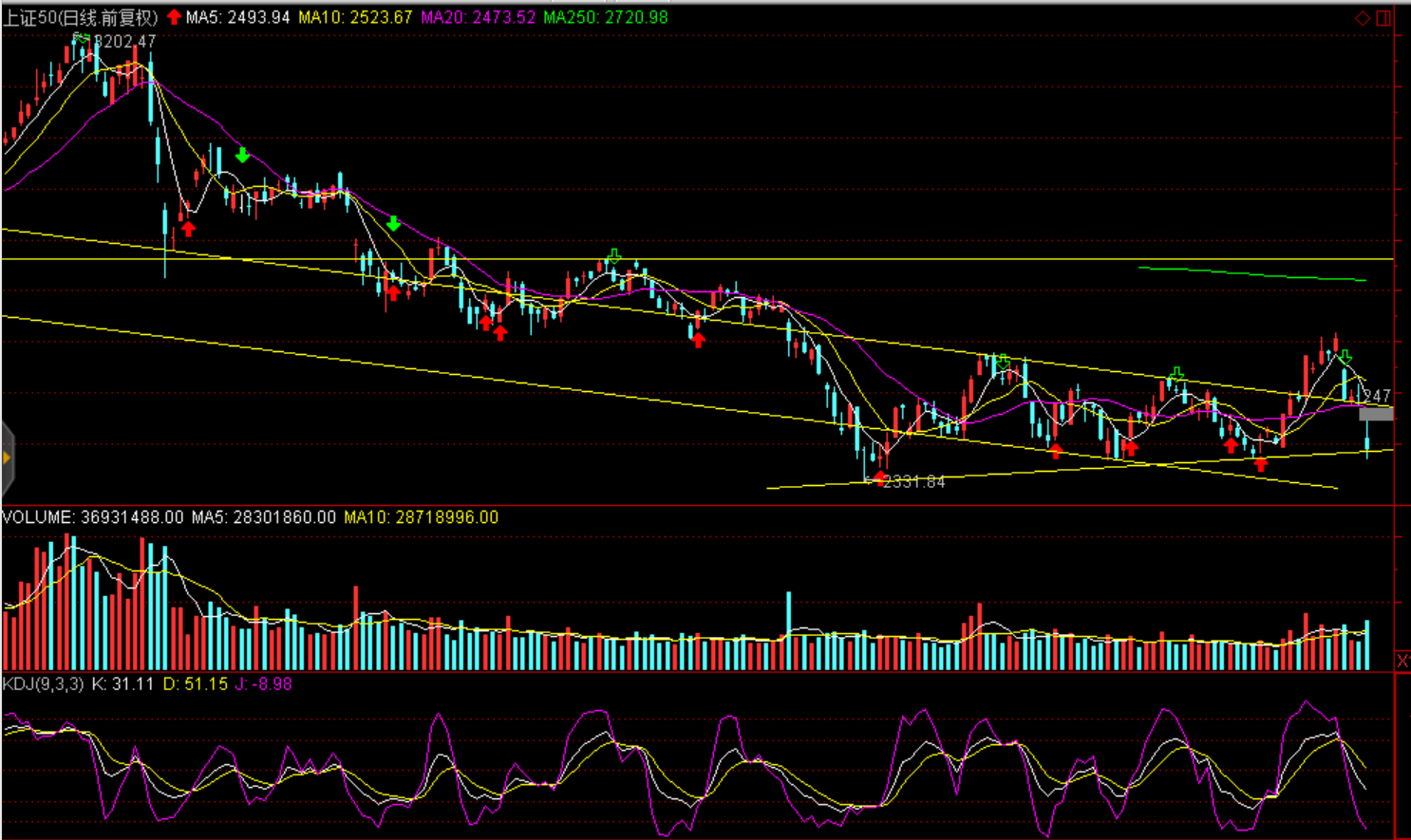Expand the left side panel arrow handle
This screenshot has width=1411, height=840.
click(x=8, y=458)
